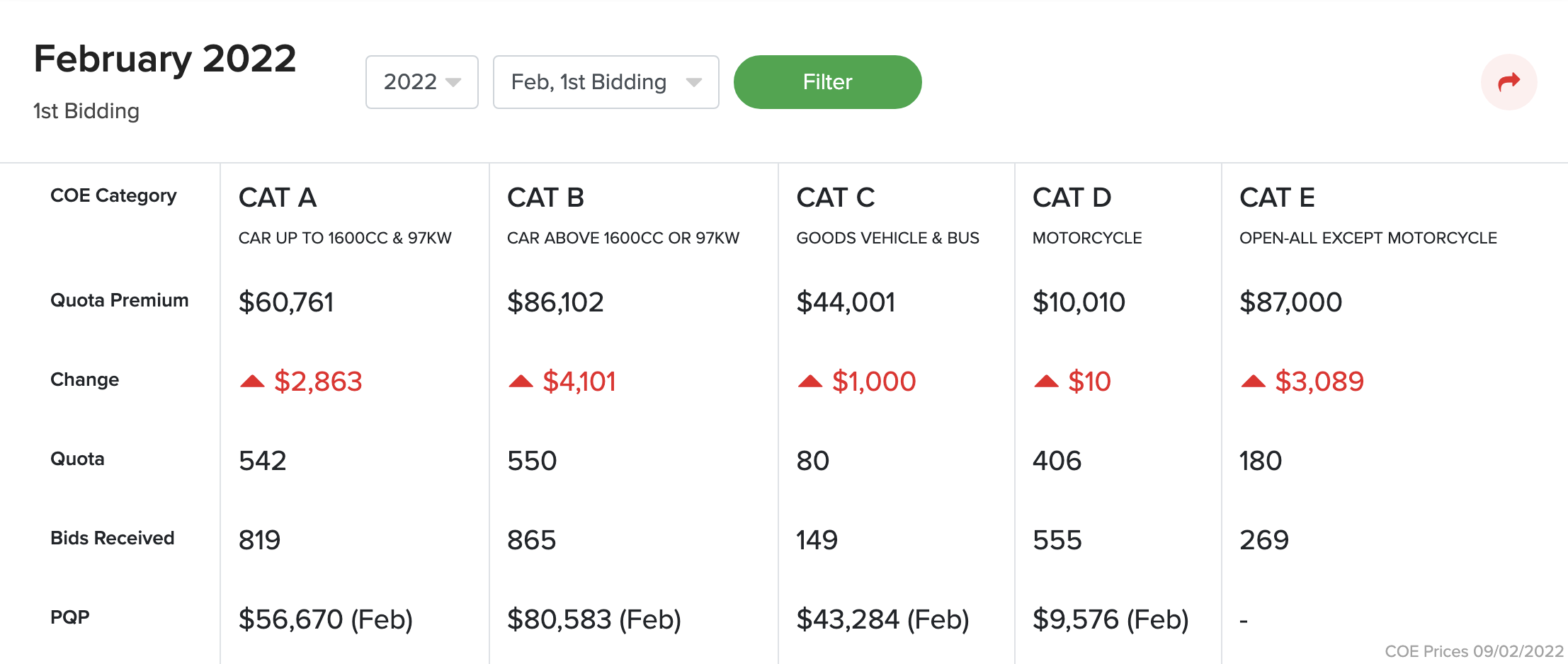Click CAT D red up-triangle icon
The image size is (1568, 664).
click(x=1046, y=382)
